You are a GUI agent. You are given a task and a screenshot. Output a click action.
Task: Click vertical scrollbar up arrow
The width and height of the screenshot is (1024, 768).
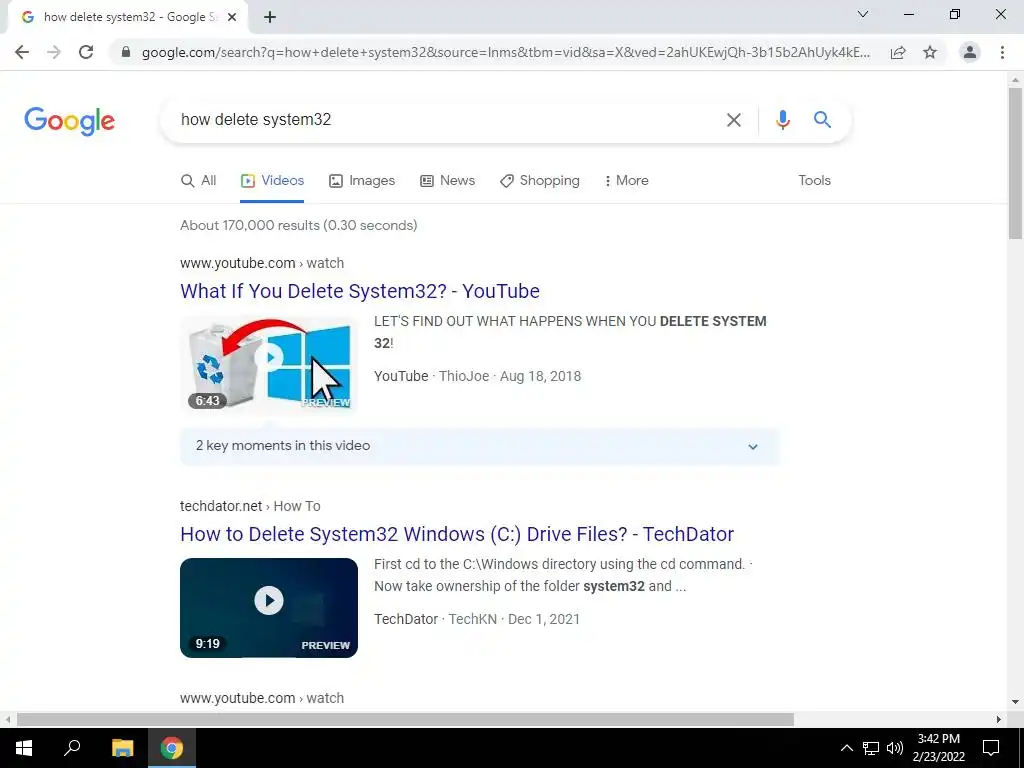[x=1016, y=80]
